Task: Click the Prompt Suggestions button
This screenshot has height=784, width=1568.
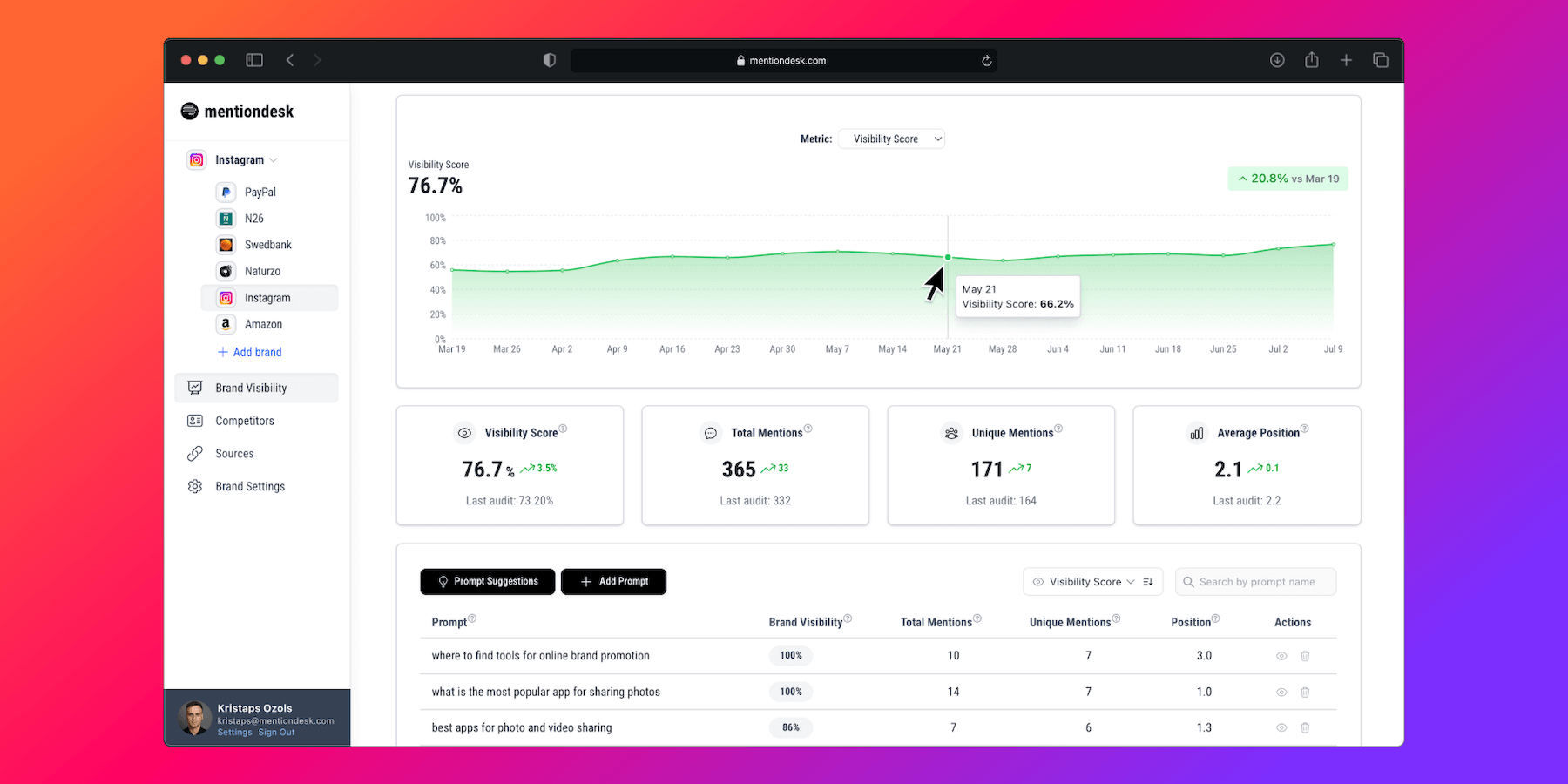Action: pos(487,582)
